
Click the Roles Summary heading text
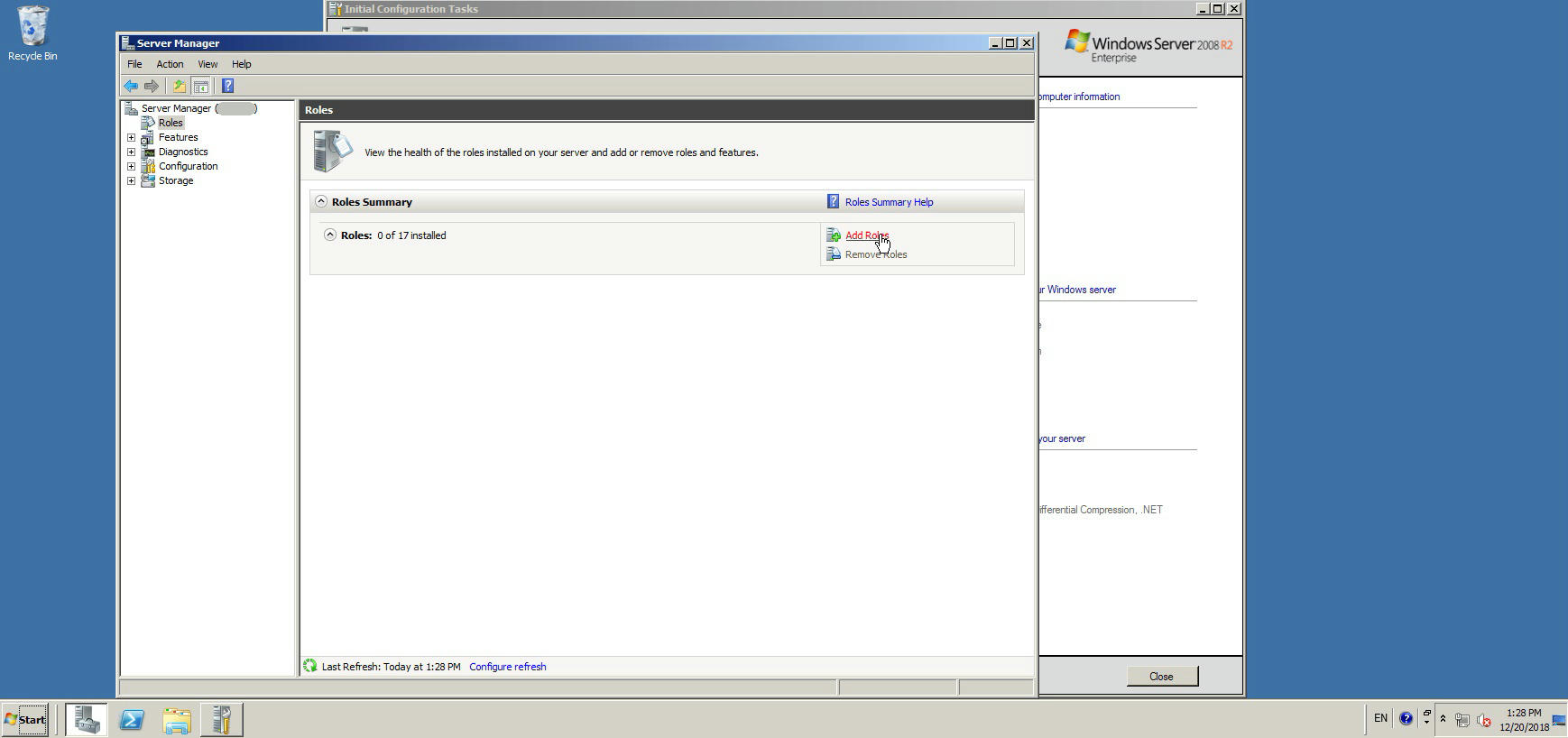372,202
